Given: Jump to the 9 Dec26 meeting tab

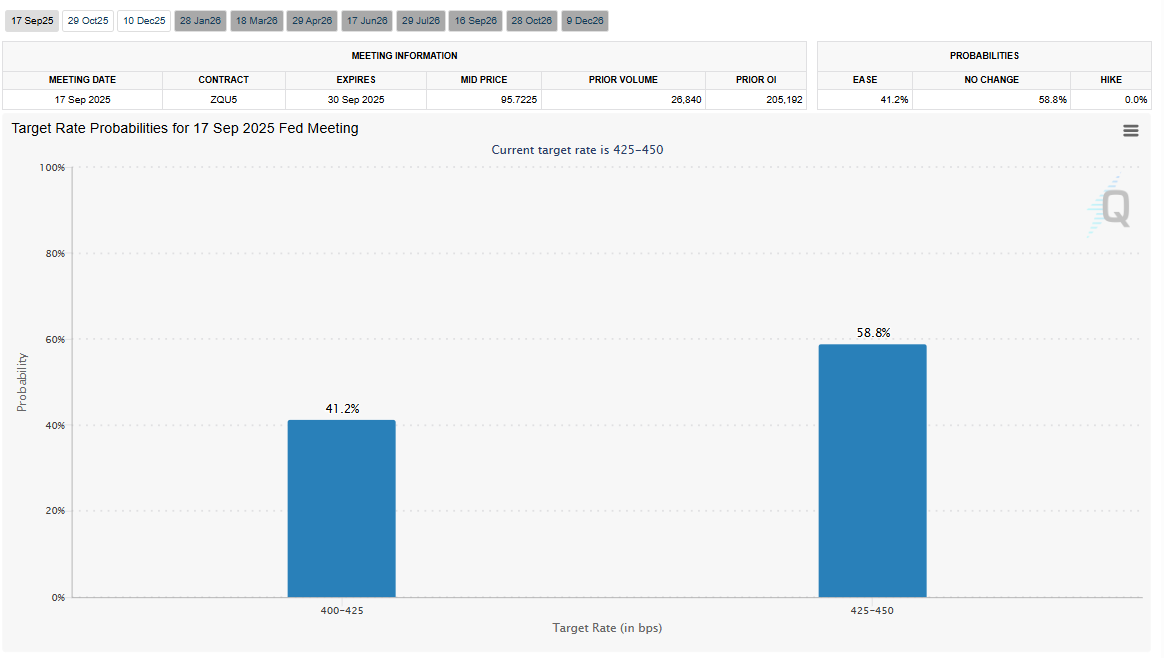Looking at the screenshot, I should click(x=584, y=21).
